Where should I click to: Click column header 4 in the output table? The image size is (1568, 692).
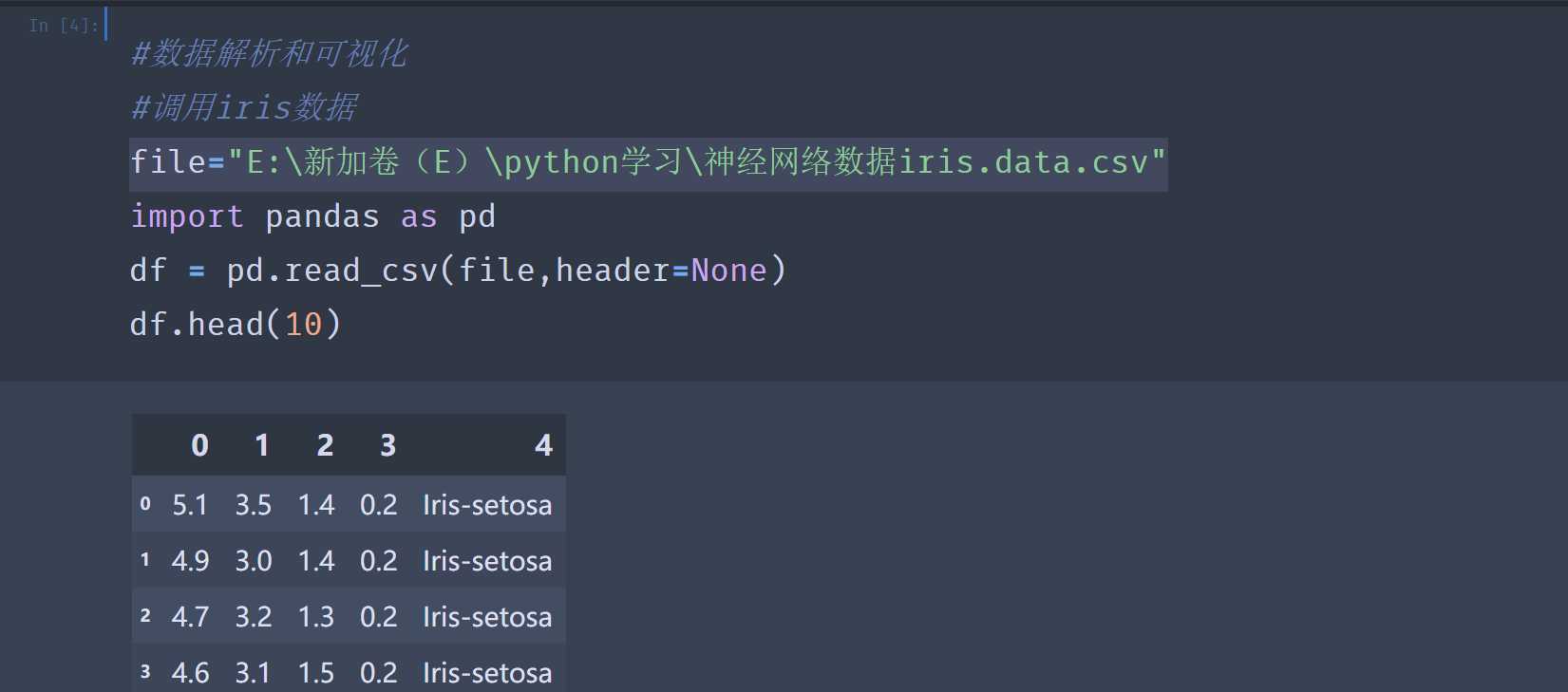point(543,445)
